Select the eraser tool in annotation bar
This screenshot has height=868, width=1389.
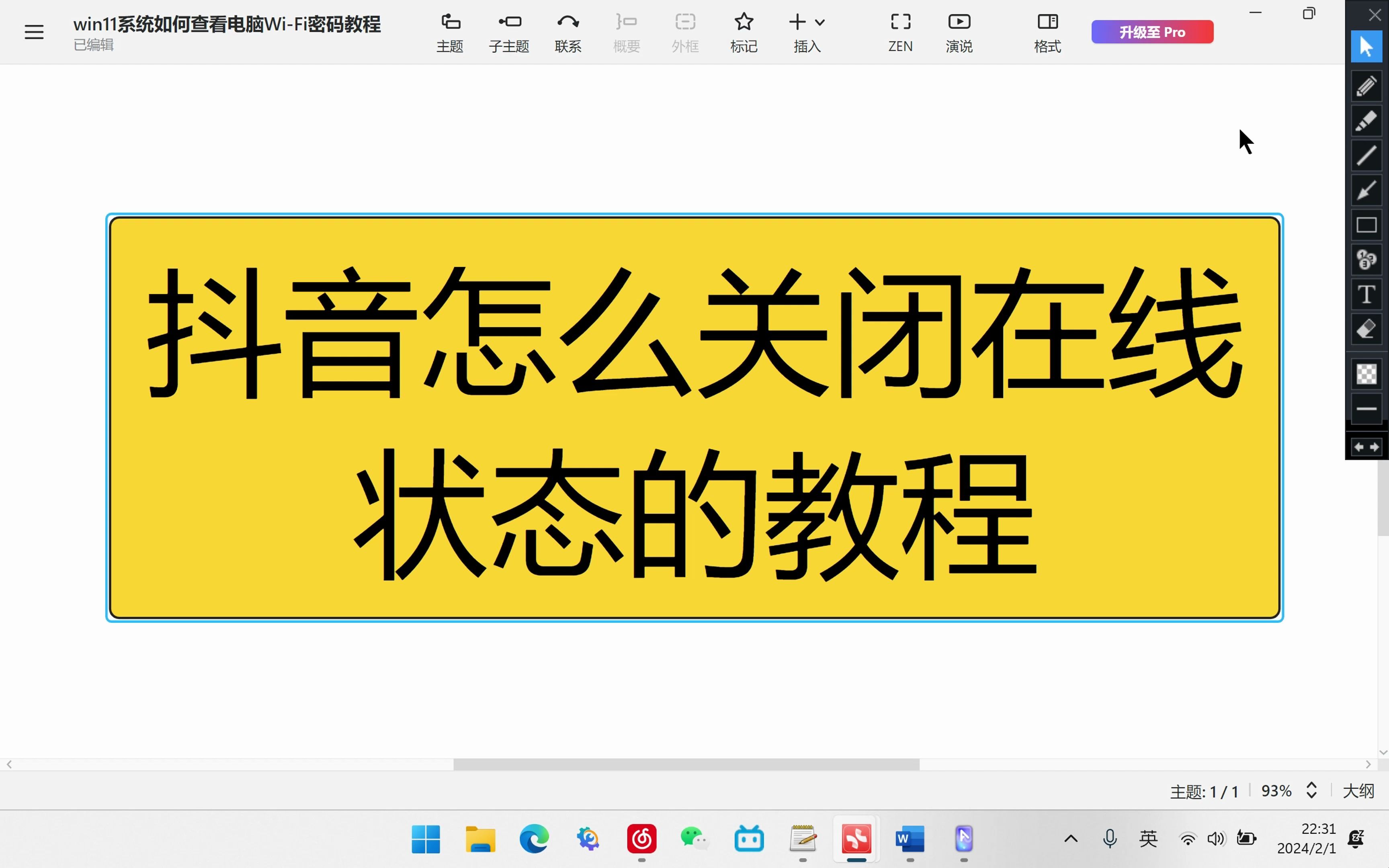tap(1366, 330)
